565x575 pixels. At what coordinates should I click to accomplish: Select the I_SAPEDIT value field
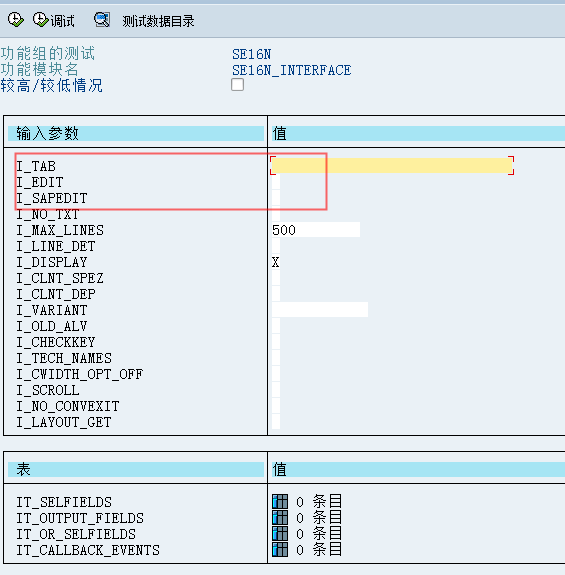tap(276, 198)
